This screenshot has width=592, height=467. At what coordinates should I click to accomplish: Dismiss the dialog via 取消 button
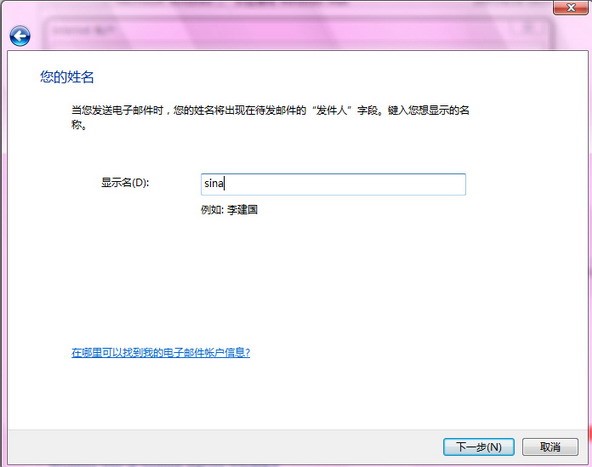(x=550, y=447)
